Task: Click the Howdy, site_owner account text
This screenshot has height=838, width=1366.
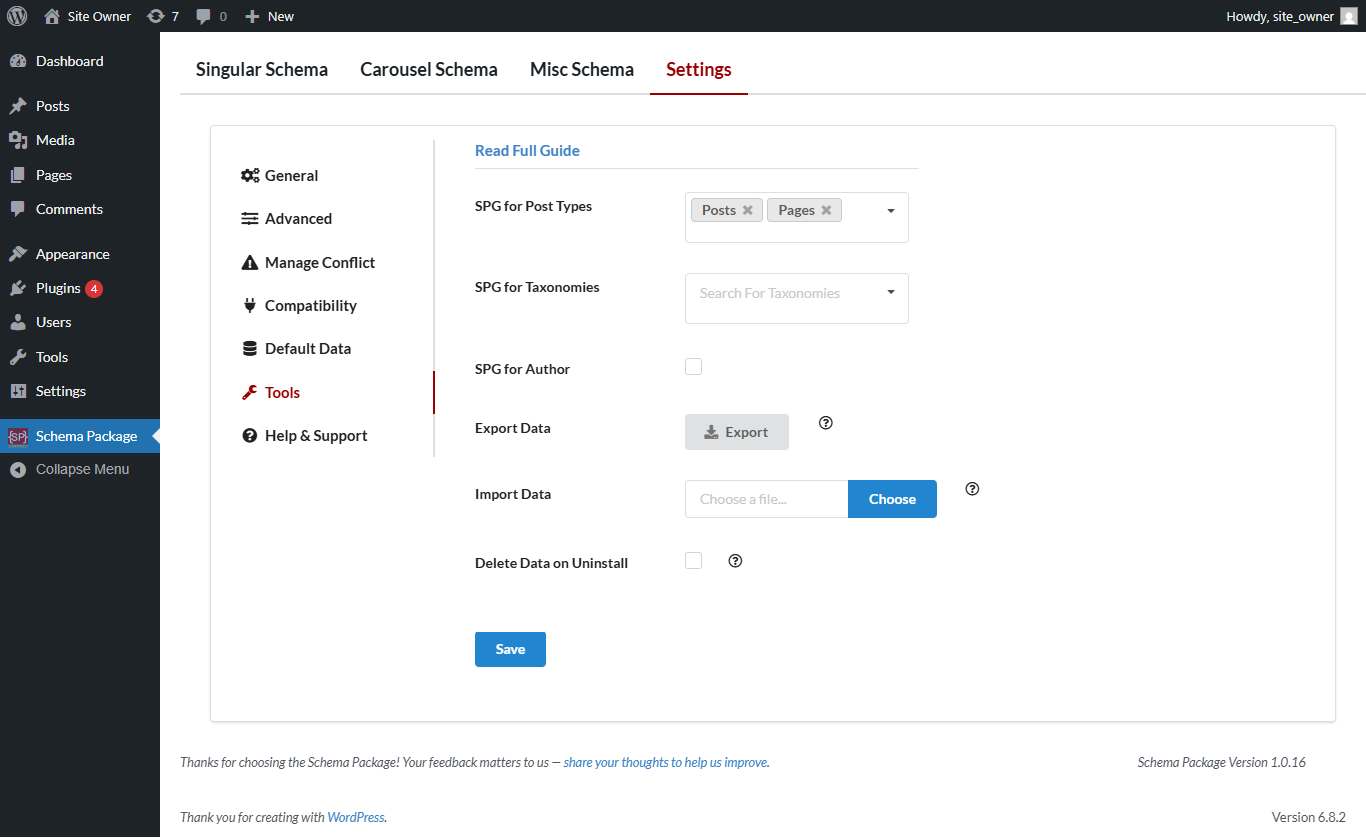Action: [x=1280, y=16]
